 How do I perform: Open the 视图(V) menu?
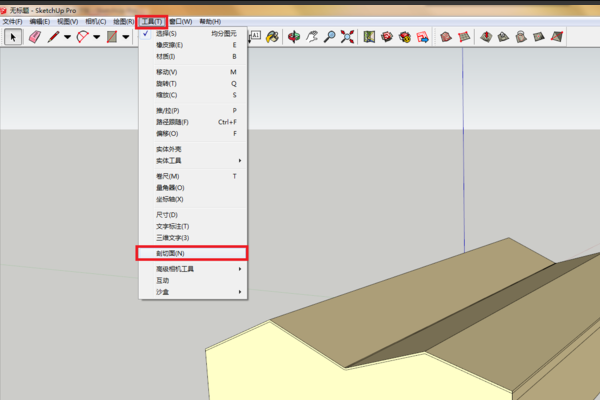click(x=68, y=21)
